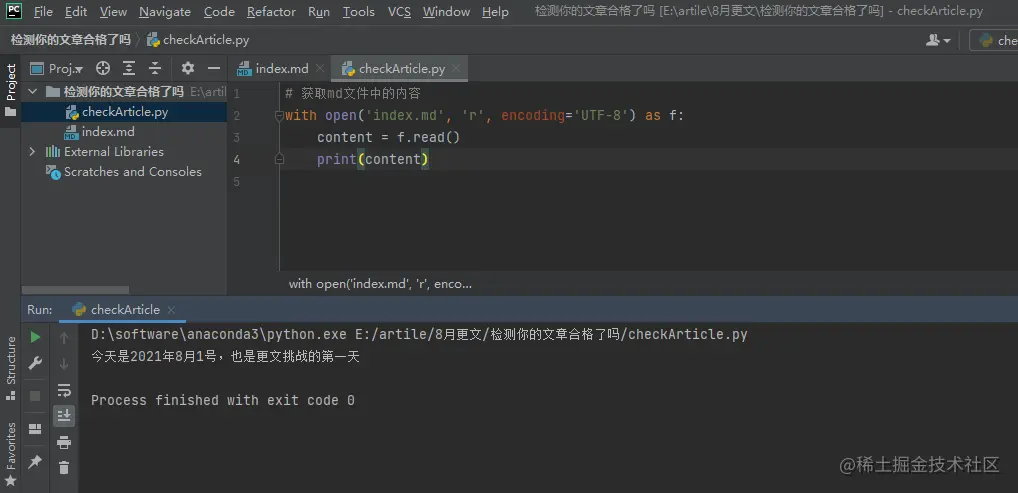Screen dimensions: 1018x493
Task: Click Process finished with exit code 0
Action: [223, 400]
